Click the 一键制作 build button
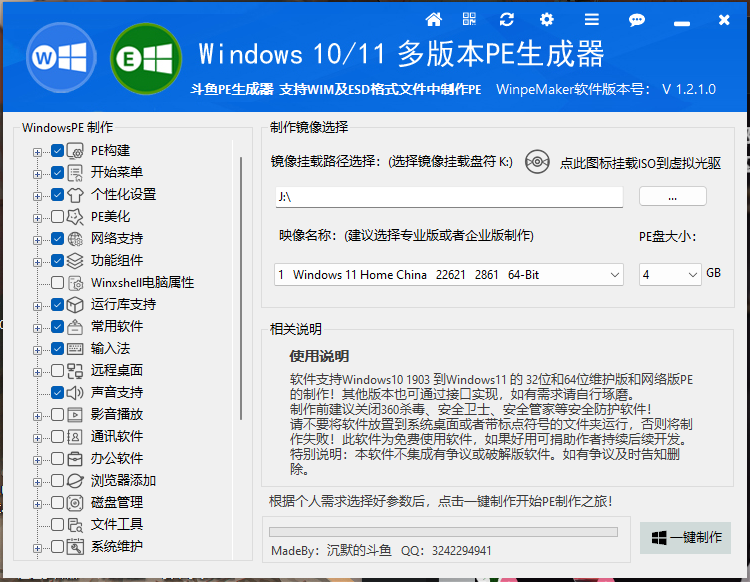 [685, 538]
